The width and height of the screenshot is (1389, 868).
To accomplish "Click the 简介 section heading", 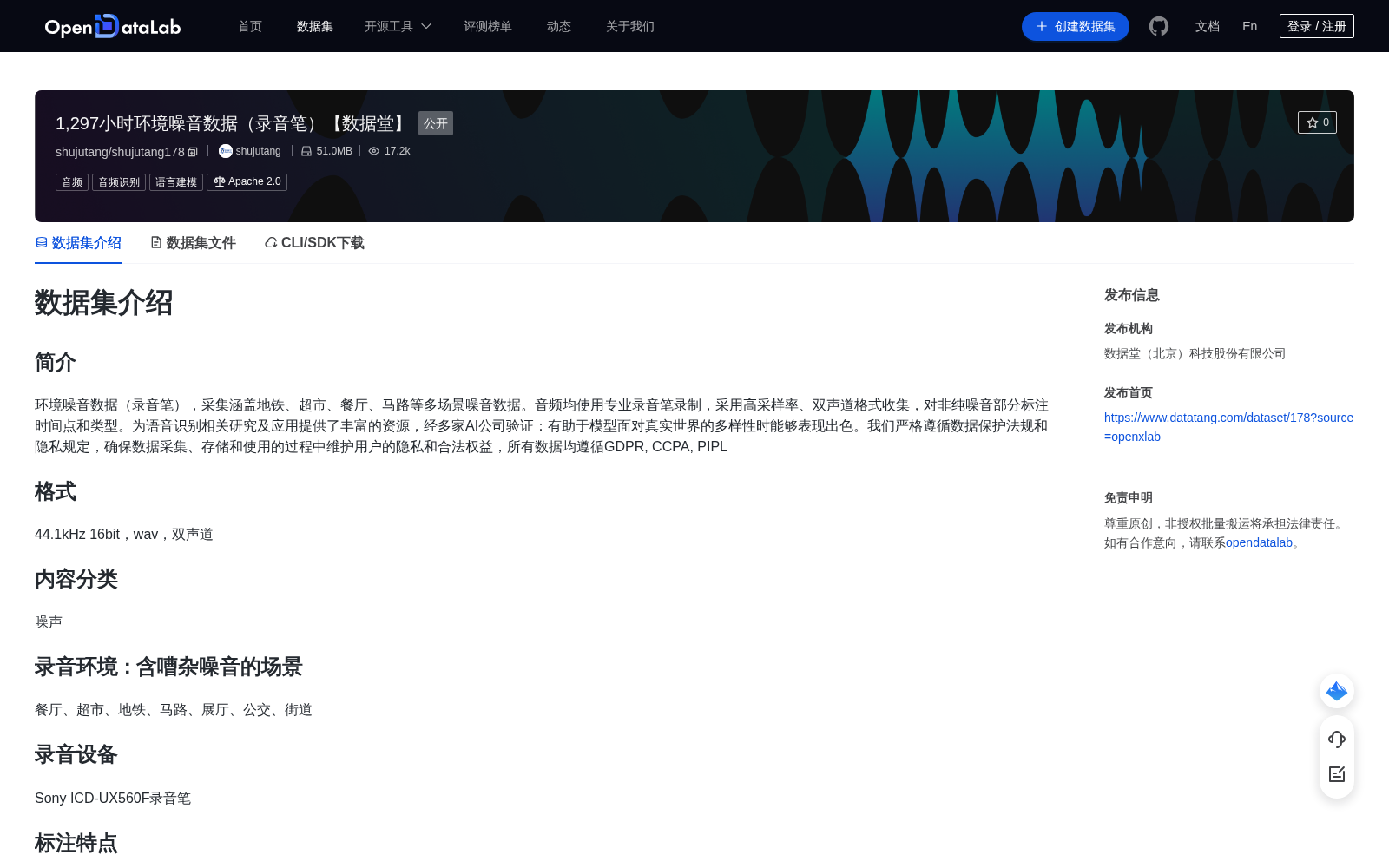I will pyautogui.click(x=56, y=362).
